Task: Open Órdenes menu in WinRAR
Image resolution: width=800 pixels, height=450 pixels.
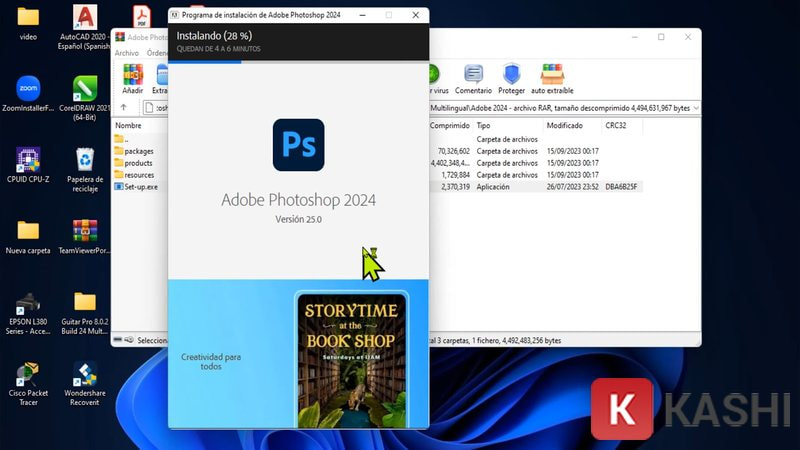Action: click(x=157, y=53)
